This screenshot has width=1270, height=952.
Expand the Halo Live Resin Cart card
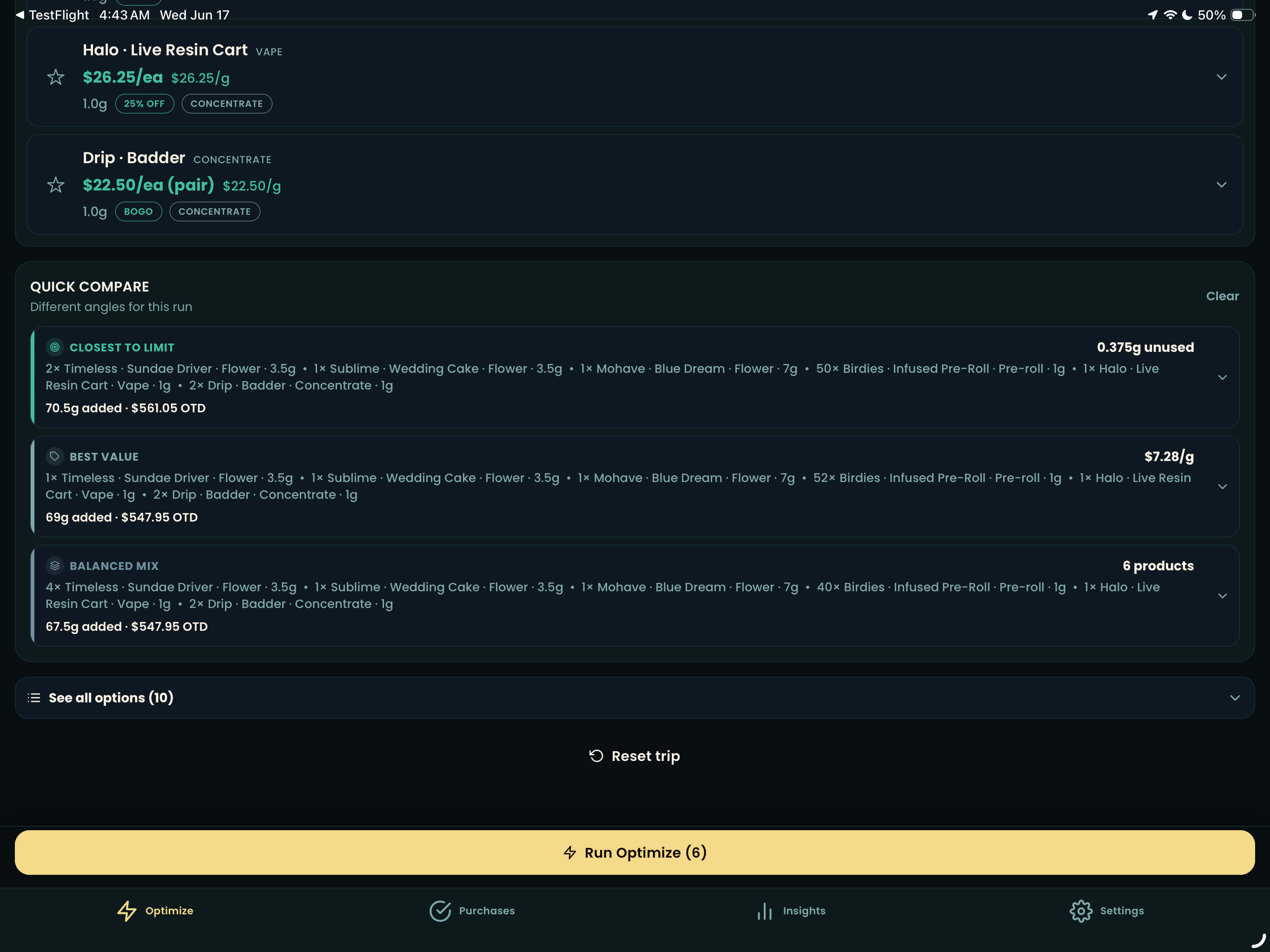tap(1221, 77)
